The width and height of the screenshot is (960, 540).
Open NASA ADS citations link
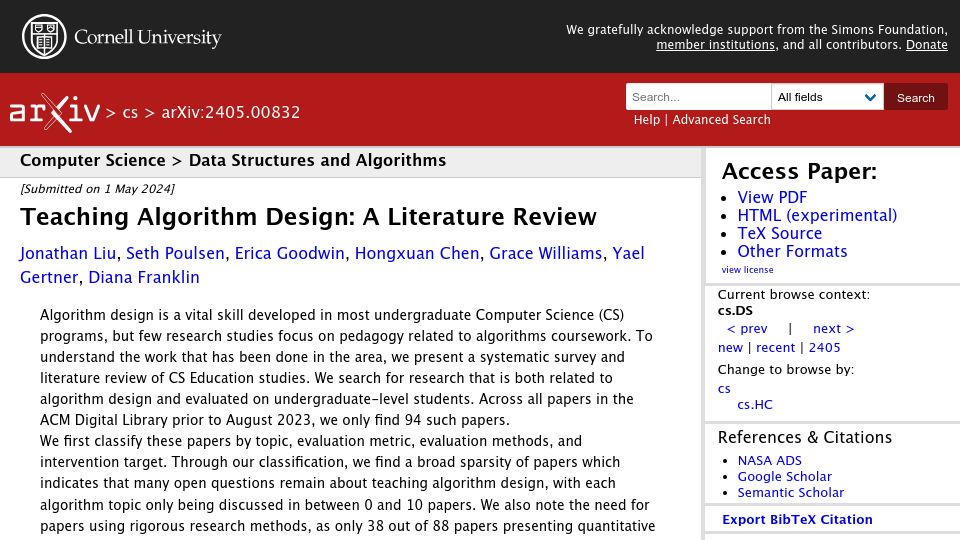(x=770, y=460)
